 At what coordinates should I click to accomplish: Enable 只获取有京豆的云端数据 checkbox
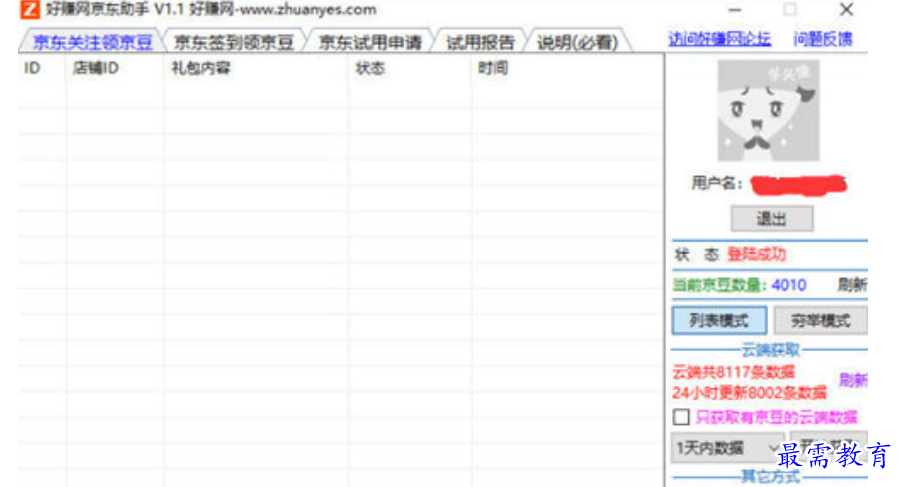point(681,417)
